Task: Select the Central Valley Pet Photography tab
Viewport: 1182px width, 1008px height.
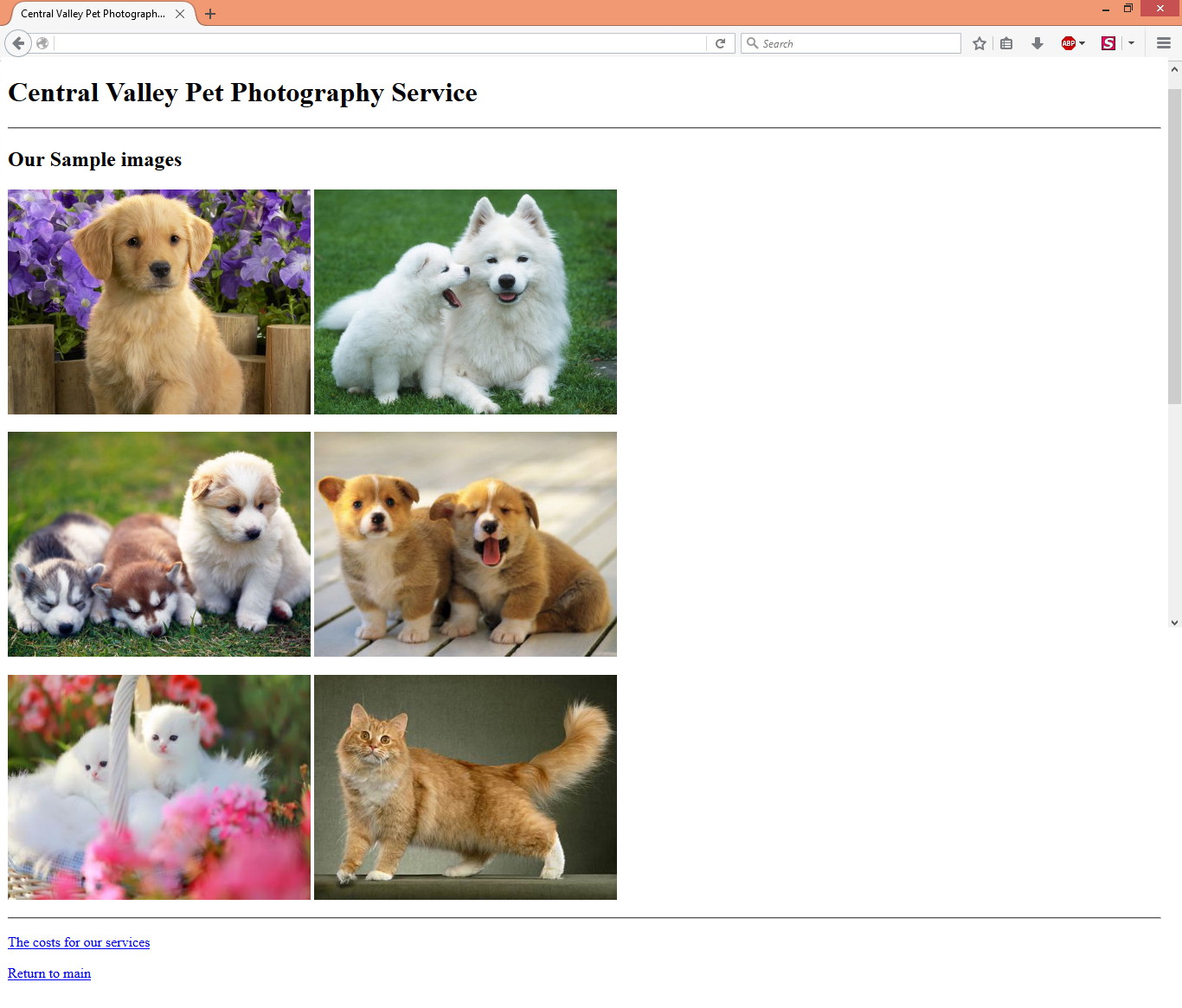Action: tap(93, 14)
